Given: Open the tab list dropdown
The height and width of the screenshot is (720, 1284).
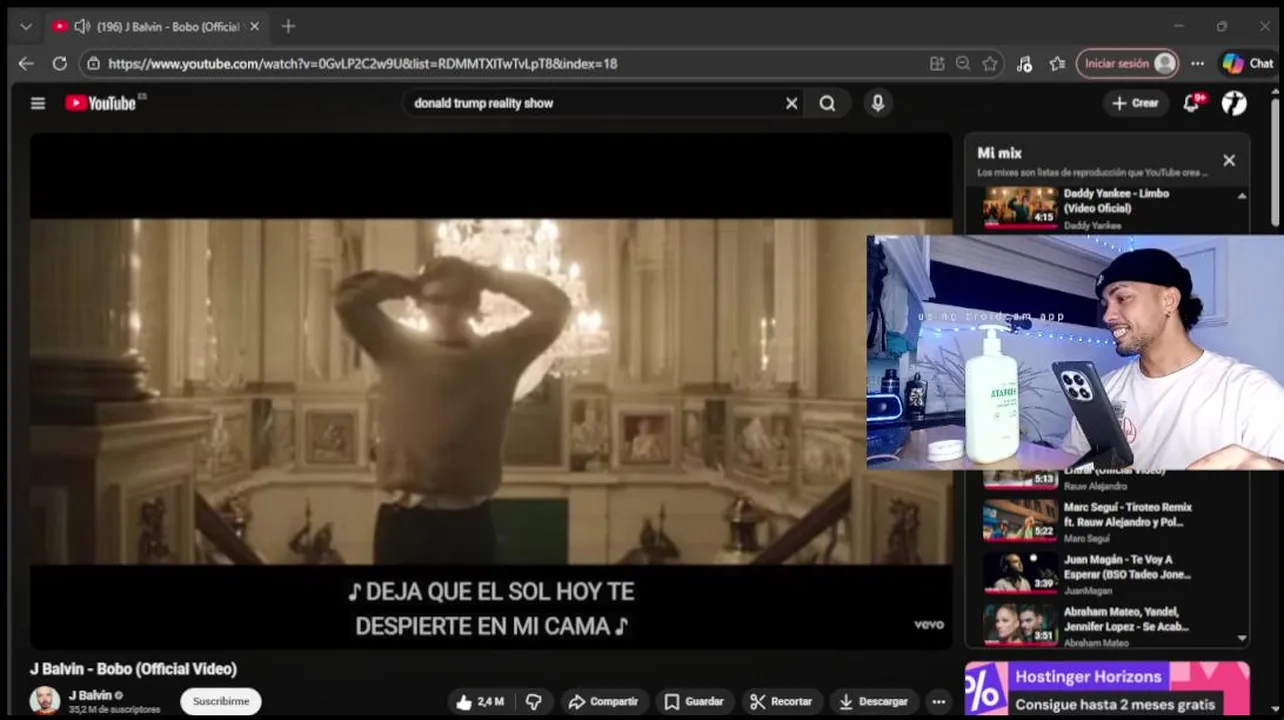Looking at the screenshot, I should (26, 26).
